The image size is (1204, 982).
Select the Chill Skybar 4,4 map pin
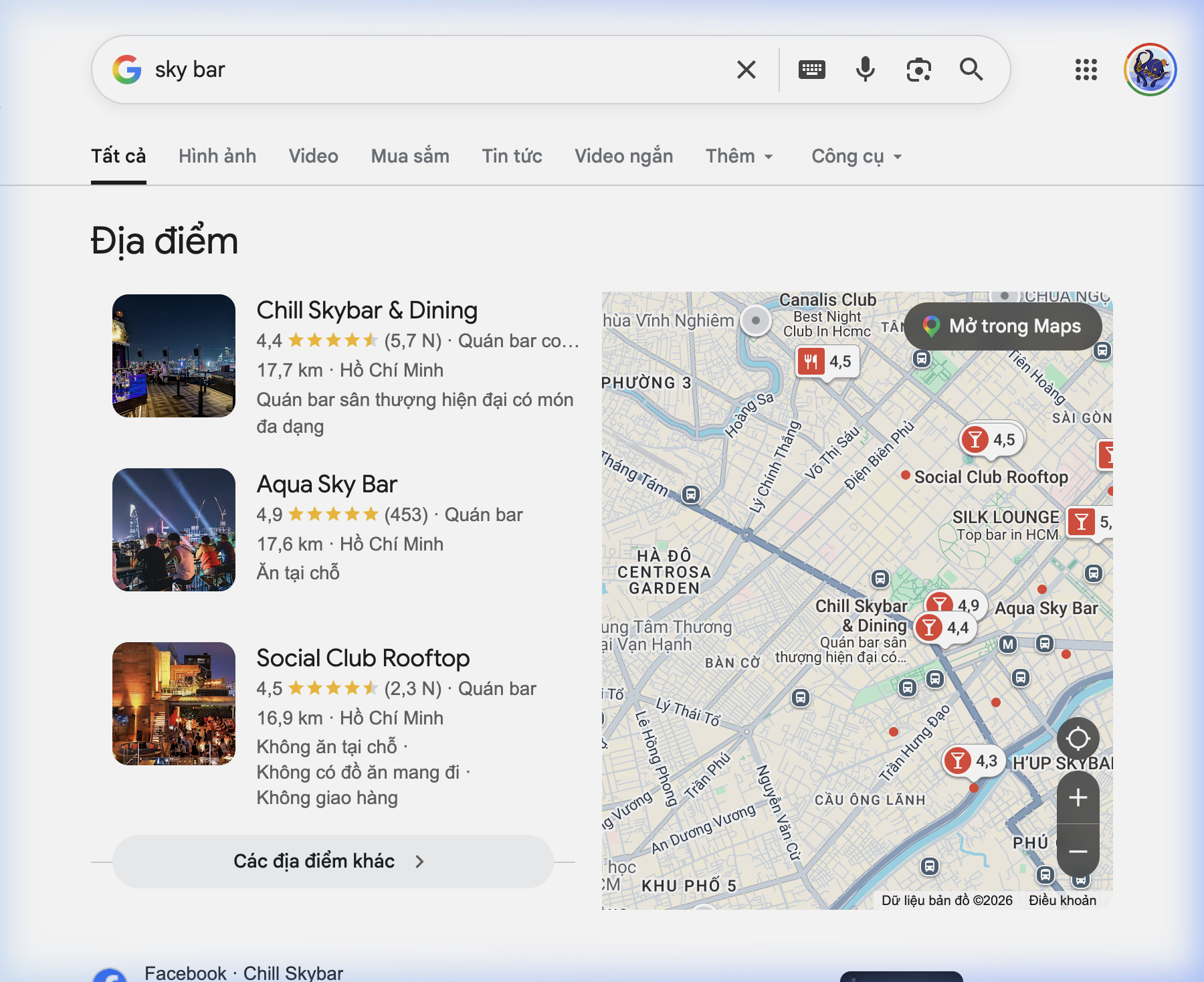(944, 627)
